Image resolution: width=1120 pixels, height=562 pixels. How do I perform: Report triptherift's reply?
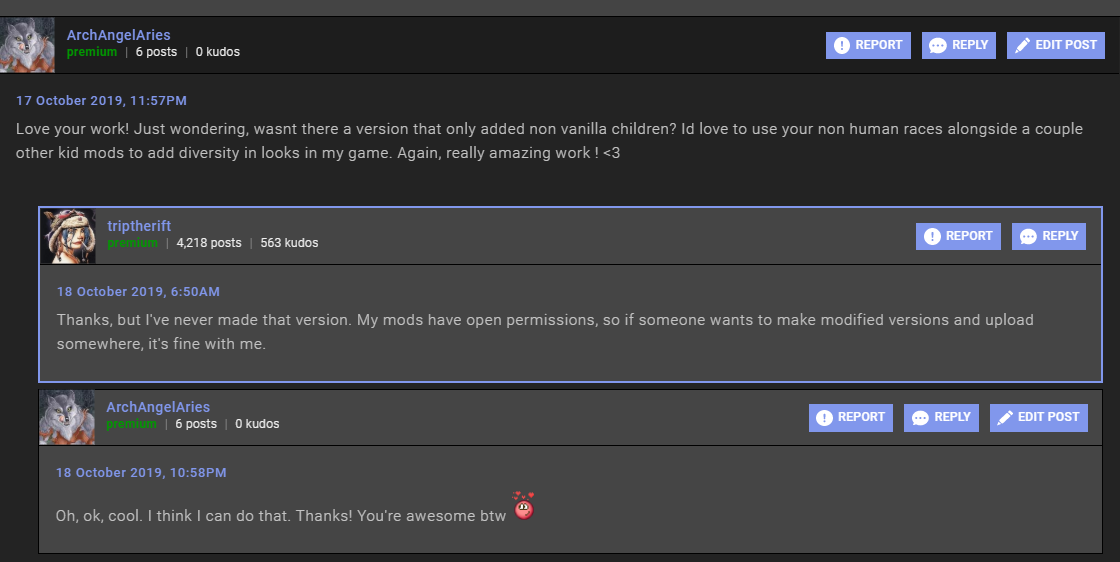tap(958, 236)
